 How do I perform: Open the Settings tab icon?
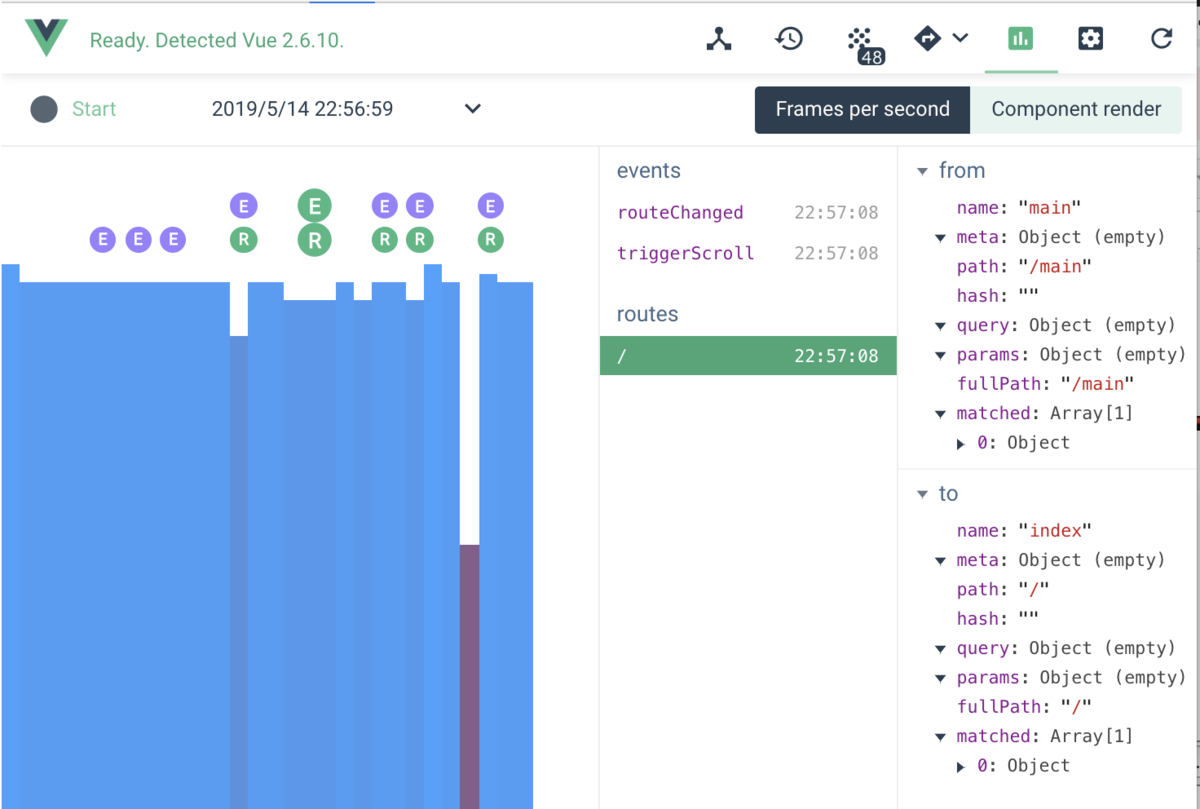(x=1090, y=39)
